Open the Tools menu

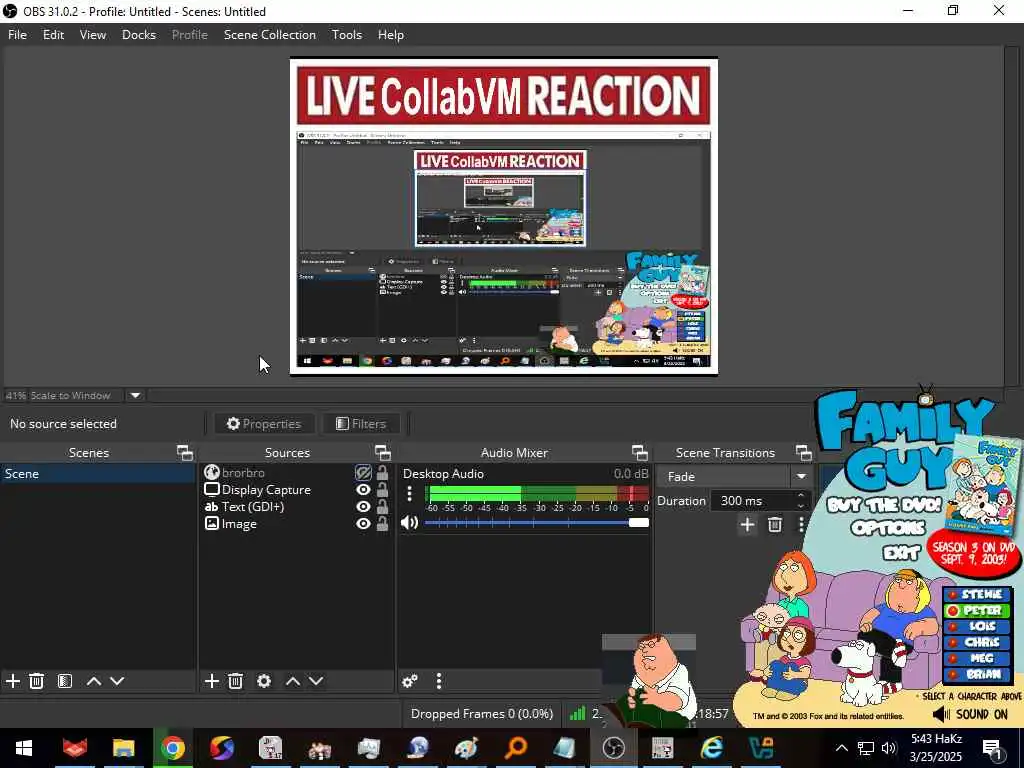pyautogui.click(x=346, y=35)
